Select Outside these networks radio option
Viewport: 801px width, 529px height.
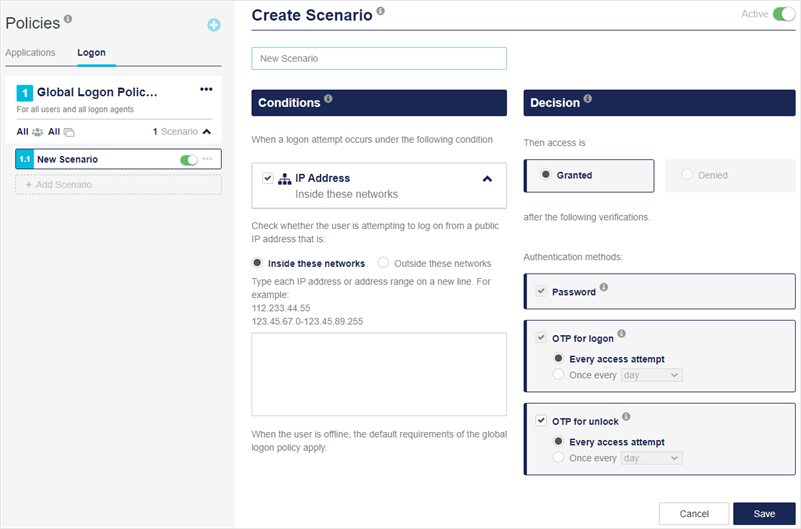tap(383, 263)
